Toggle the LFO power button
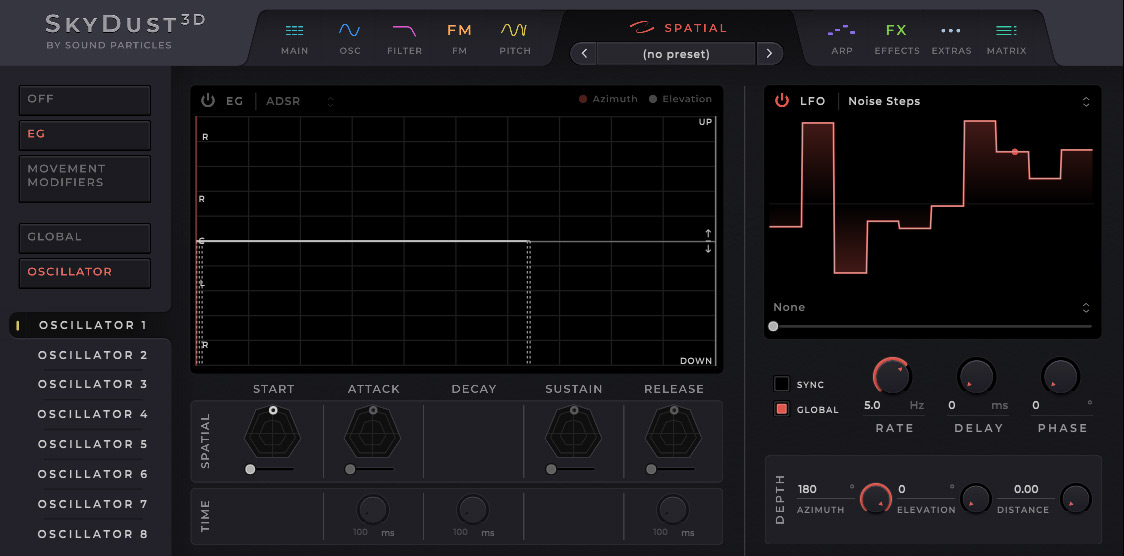This screenshot has height=556, width=1124. (782, 101)
